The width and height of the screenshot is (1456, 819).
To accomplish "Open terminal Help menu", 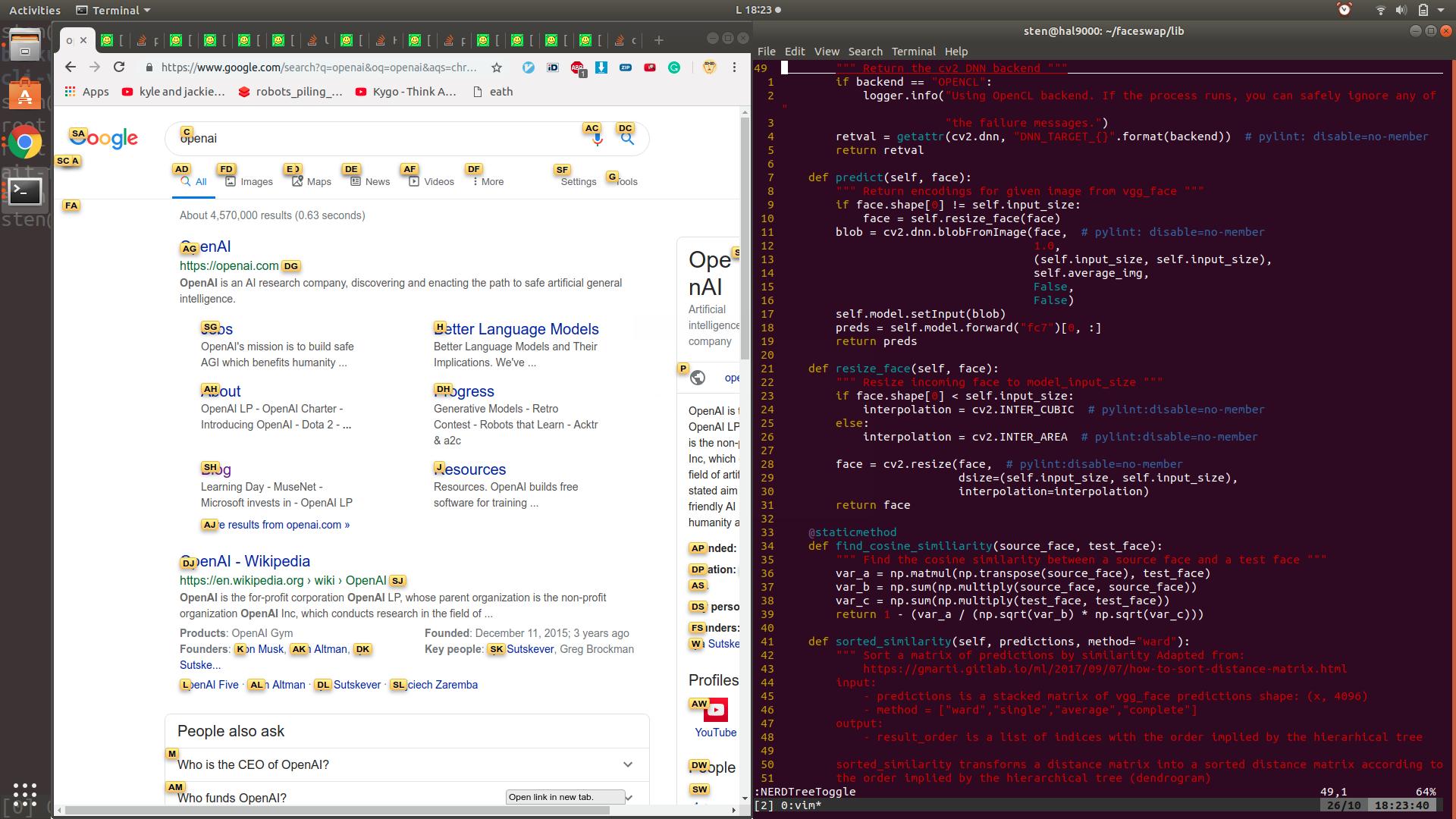I will pyautogui.click(x=956, y=51).
